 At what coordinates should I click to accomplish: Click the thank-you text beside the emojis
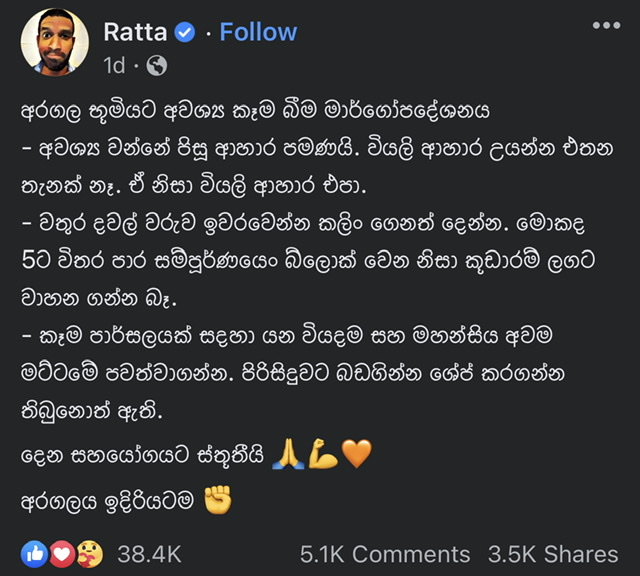[142, 455]
